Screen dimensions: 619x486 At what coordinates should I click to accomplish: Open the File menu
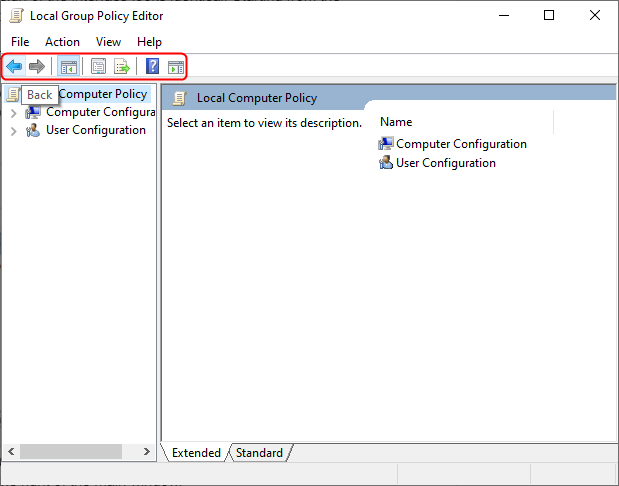click(20, 42)
